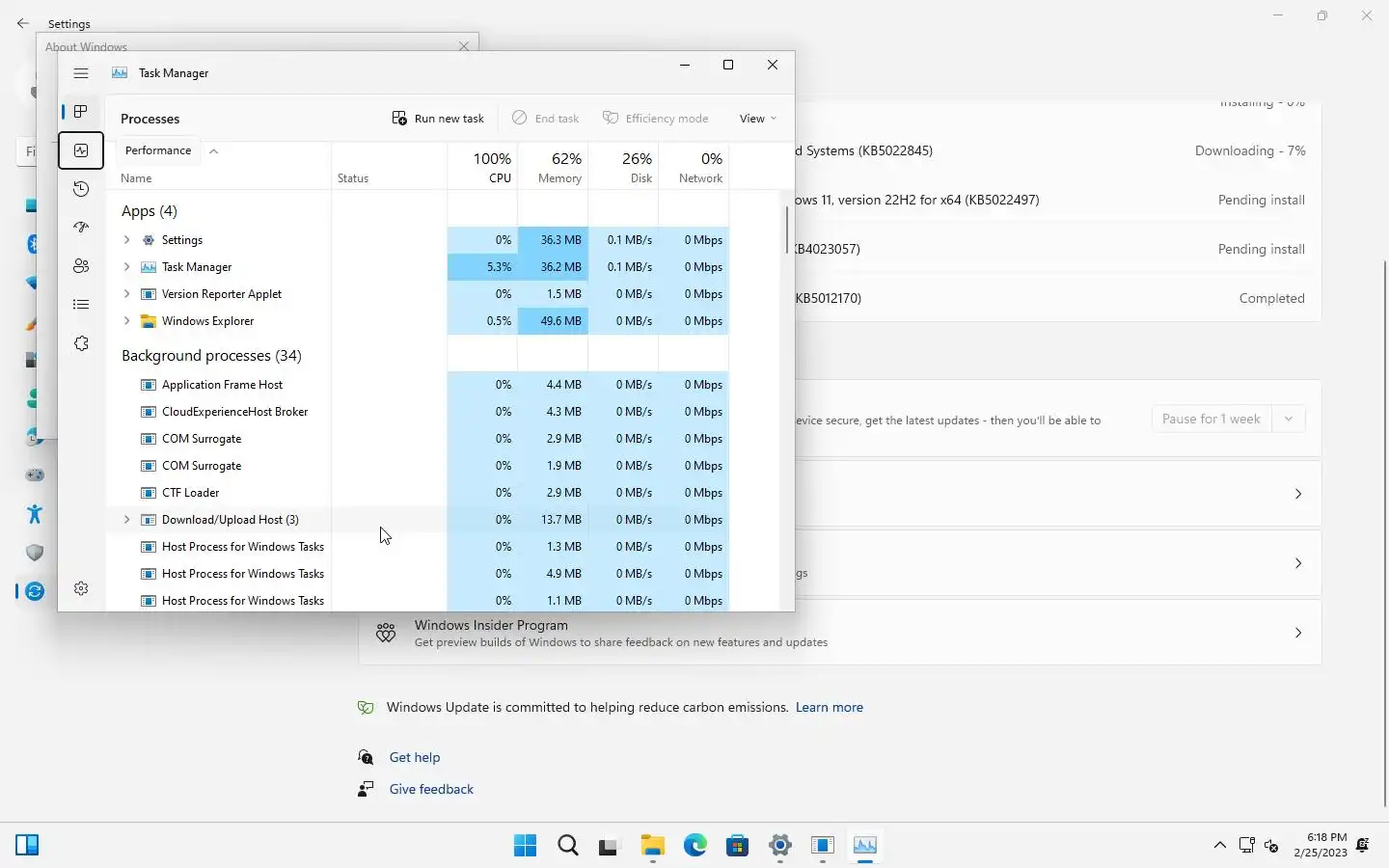This screenshot has height=868, width=1389.
Task: Open Task Manager settings gear icon
Action: pyautogui.click(x=81, y=588)
